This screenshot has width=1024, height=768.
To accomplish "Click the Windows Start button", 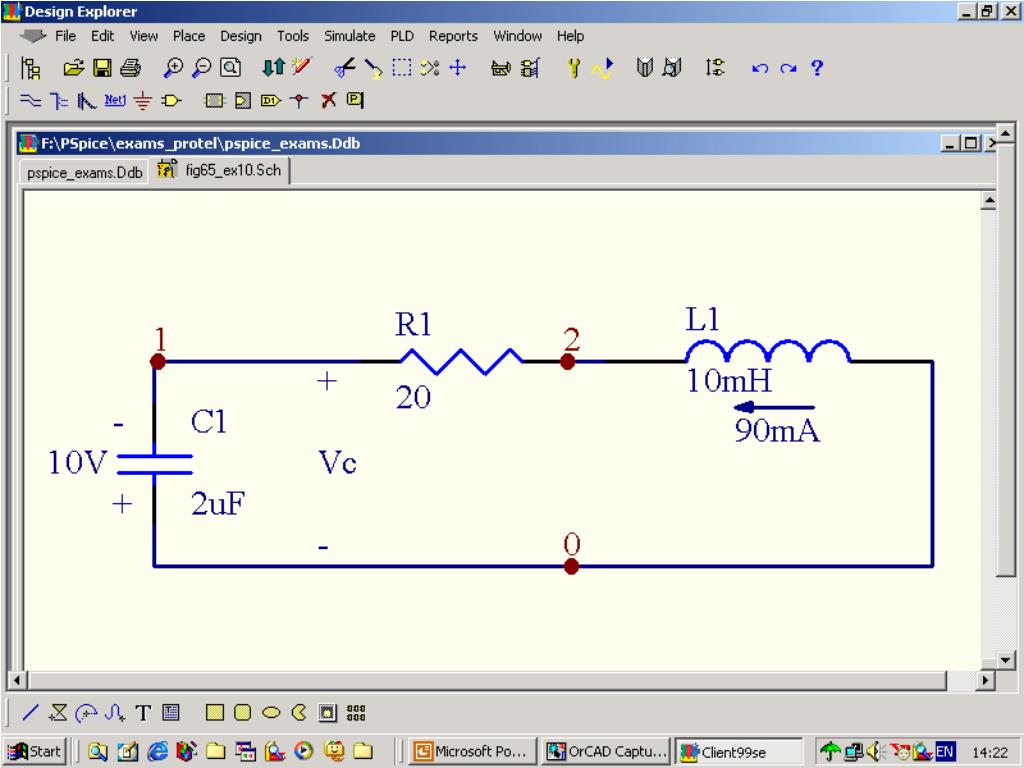I will tap(35, 752).
